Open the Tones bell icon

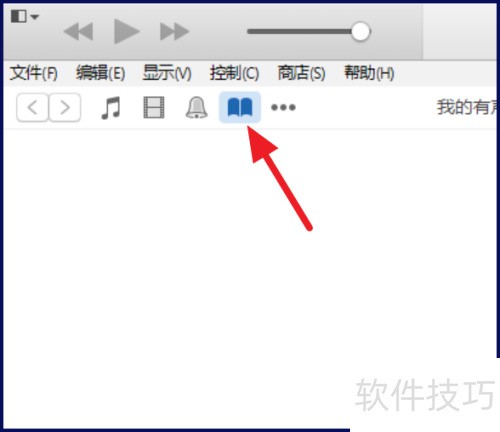[x=196, y=107]
